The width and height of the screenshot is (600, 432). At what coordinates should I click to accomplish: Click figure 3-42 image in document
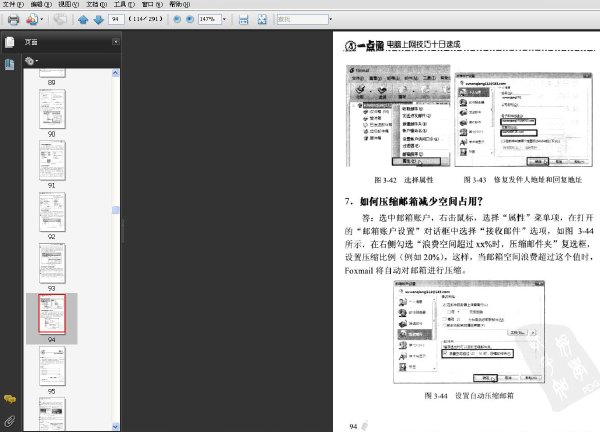(x=398, y=116)
